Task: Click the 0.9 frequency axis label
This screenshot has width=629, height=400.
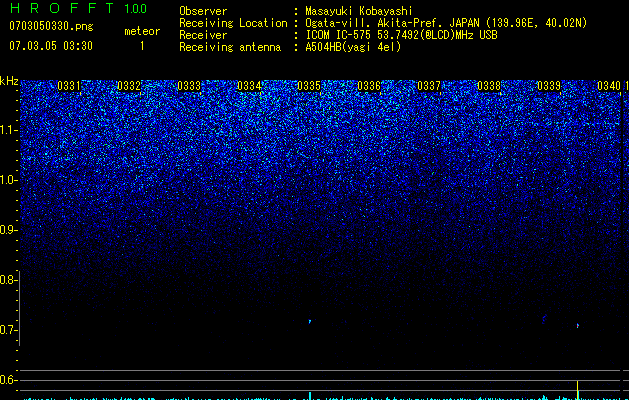Action: coord(8,230)
